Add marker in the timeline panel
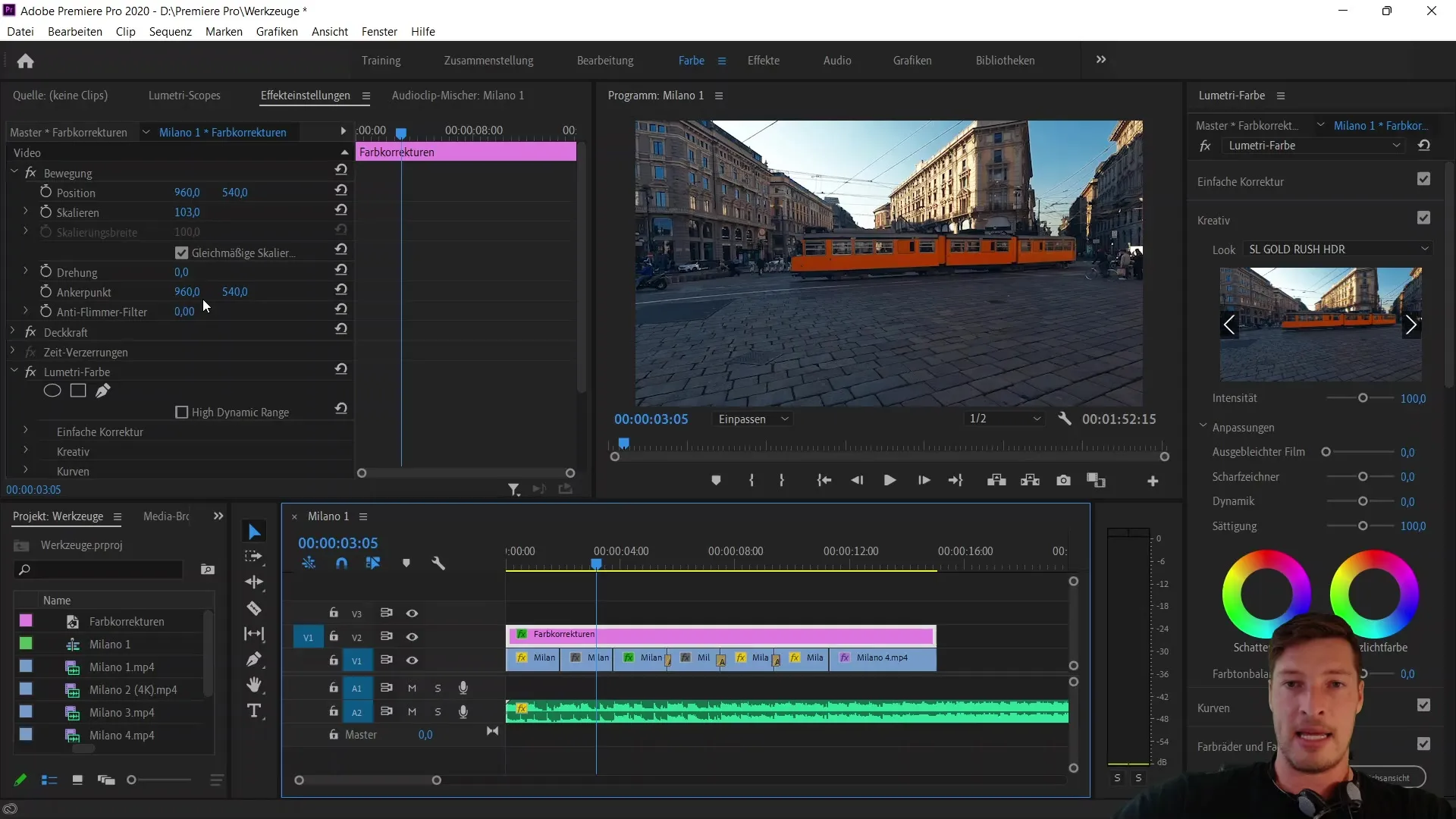 click(406, 563)
